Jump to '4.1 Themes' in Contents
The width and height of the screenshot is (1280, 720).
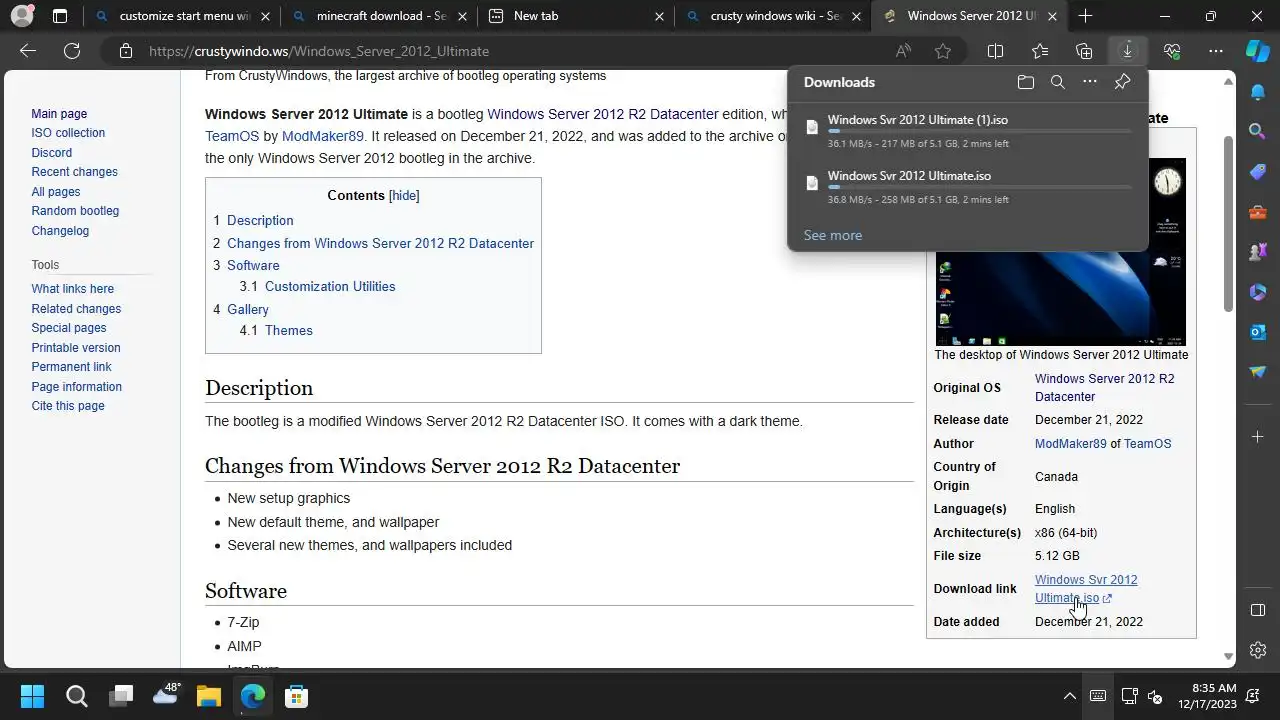coord(276,330)
